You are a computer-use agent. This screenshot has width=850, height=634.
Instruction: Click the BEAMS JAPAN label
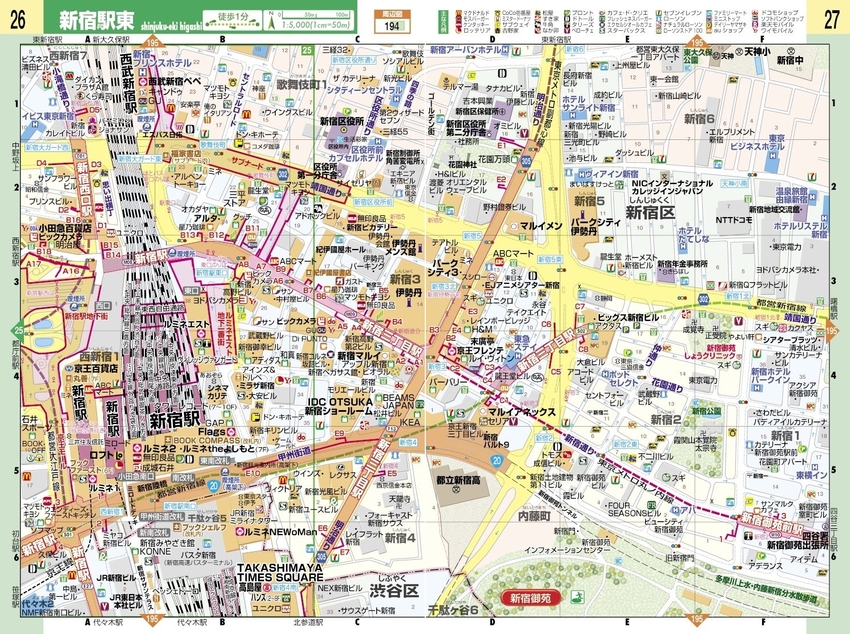(x=398, y=401)
